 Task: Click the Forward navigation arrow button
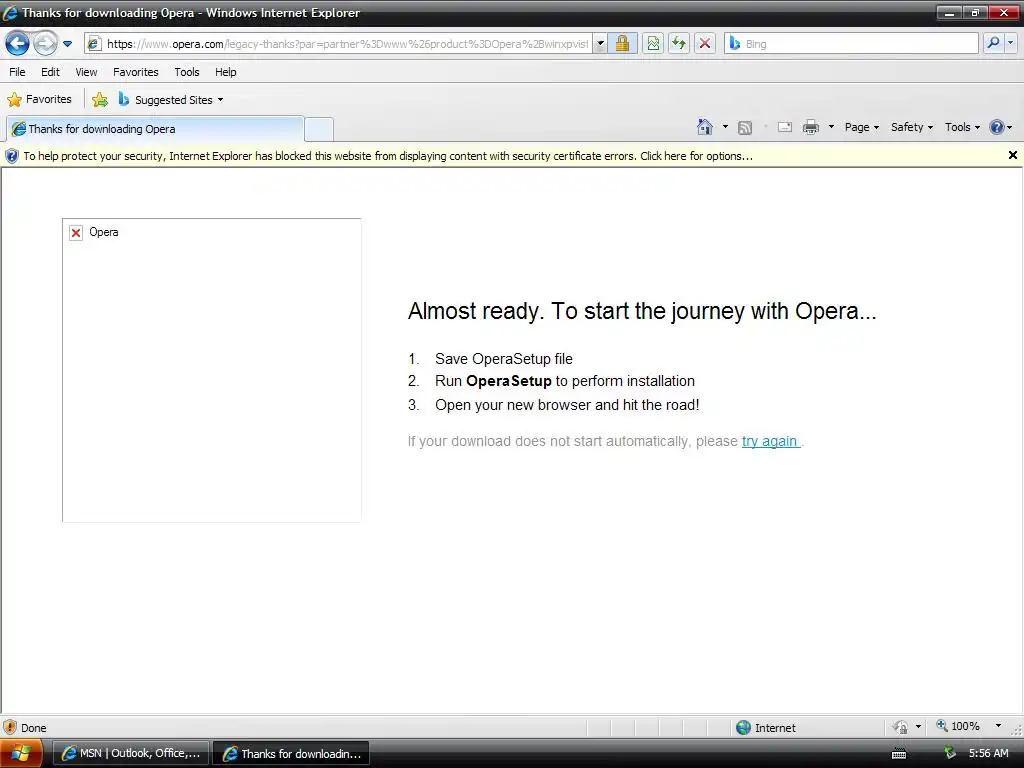tap(45, 44)
